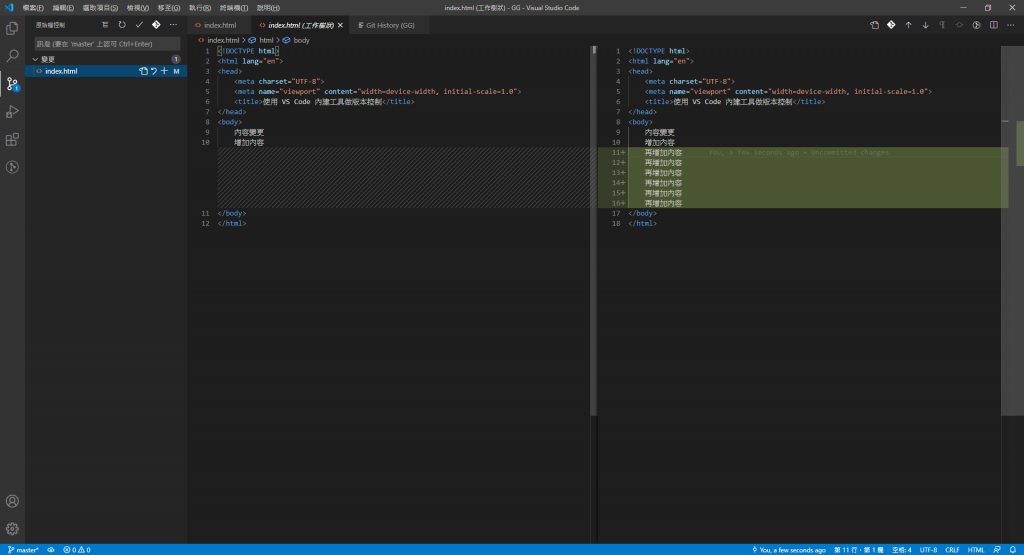Click the UTF-8 encoding in status bar
The image size is (1024, 555).
tap(928, 550)
